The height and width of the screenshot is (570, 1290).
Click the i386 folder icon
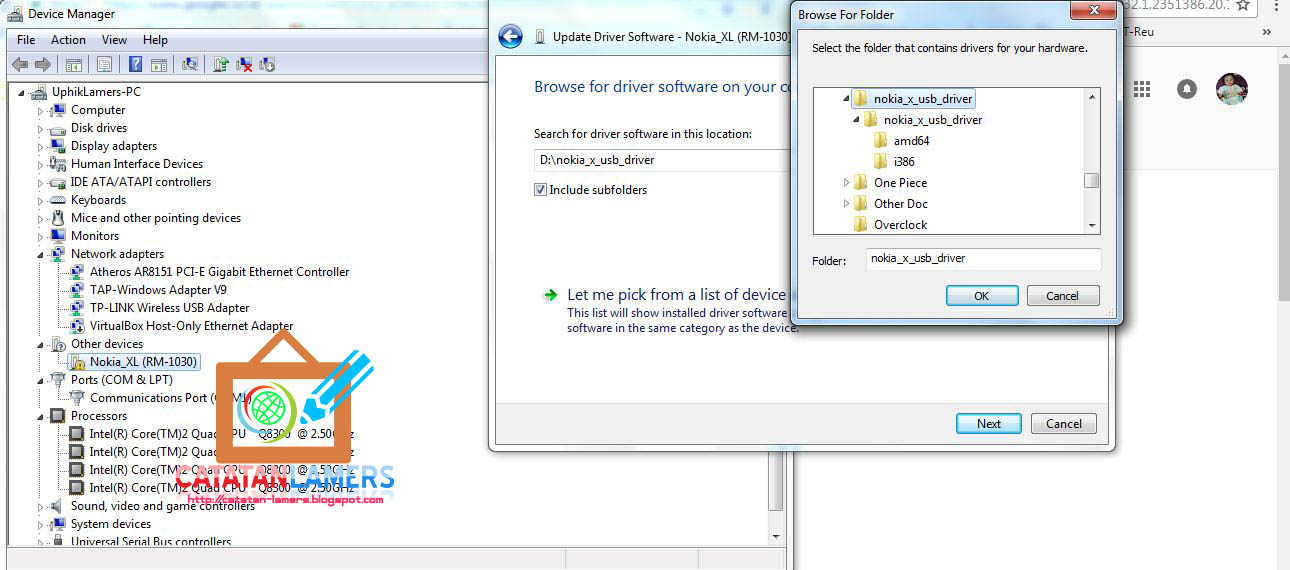point(881,161)
